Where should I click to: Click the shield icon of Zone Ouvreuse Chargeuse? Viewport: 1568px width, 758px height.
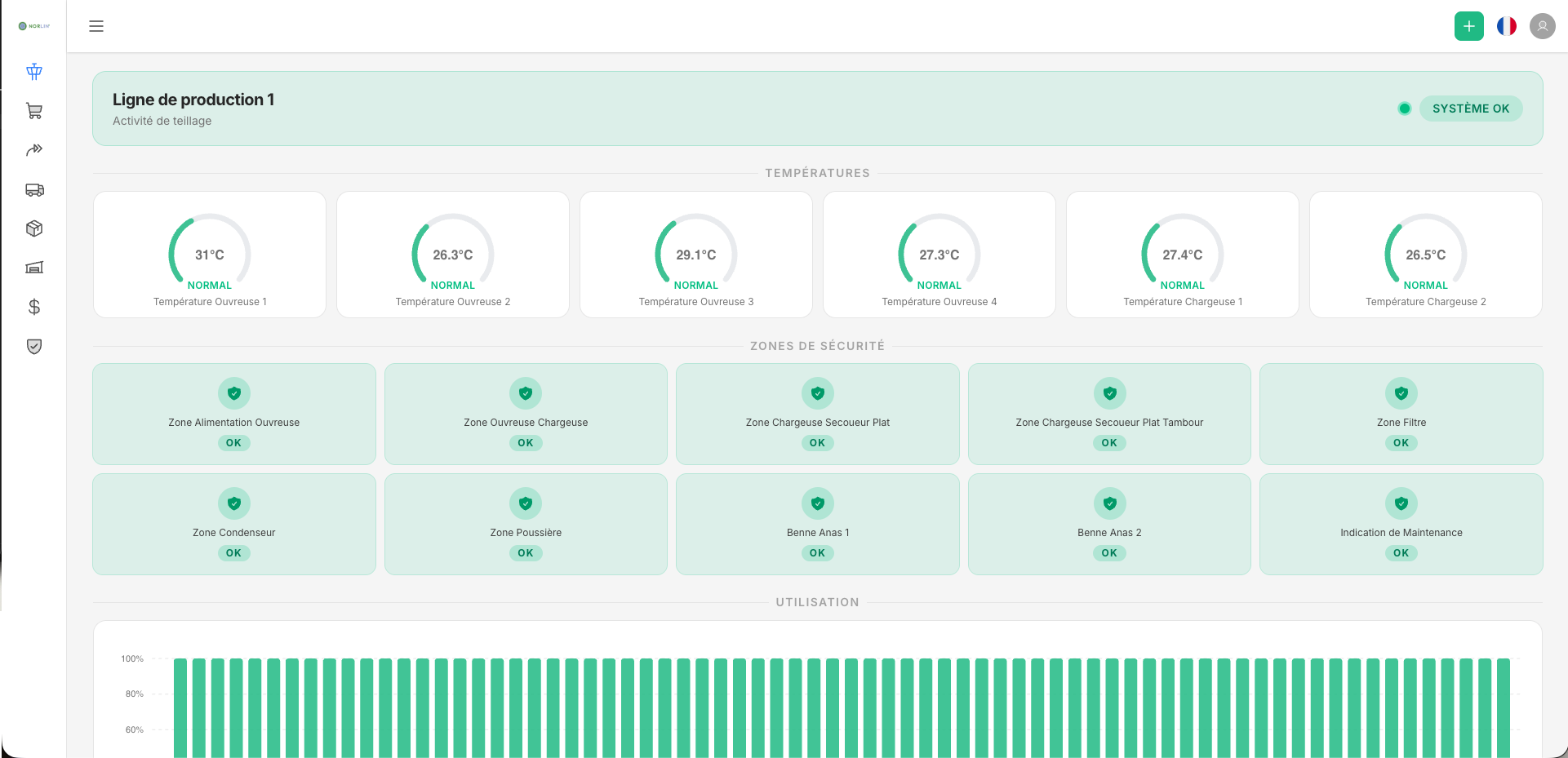coord(526,393)
